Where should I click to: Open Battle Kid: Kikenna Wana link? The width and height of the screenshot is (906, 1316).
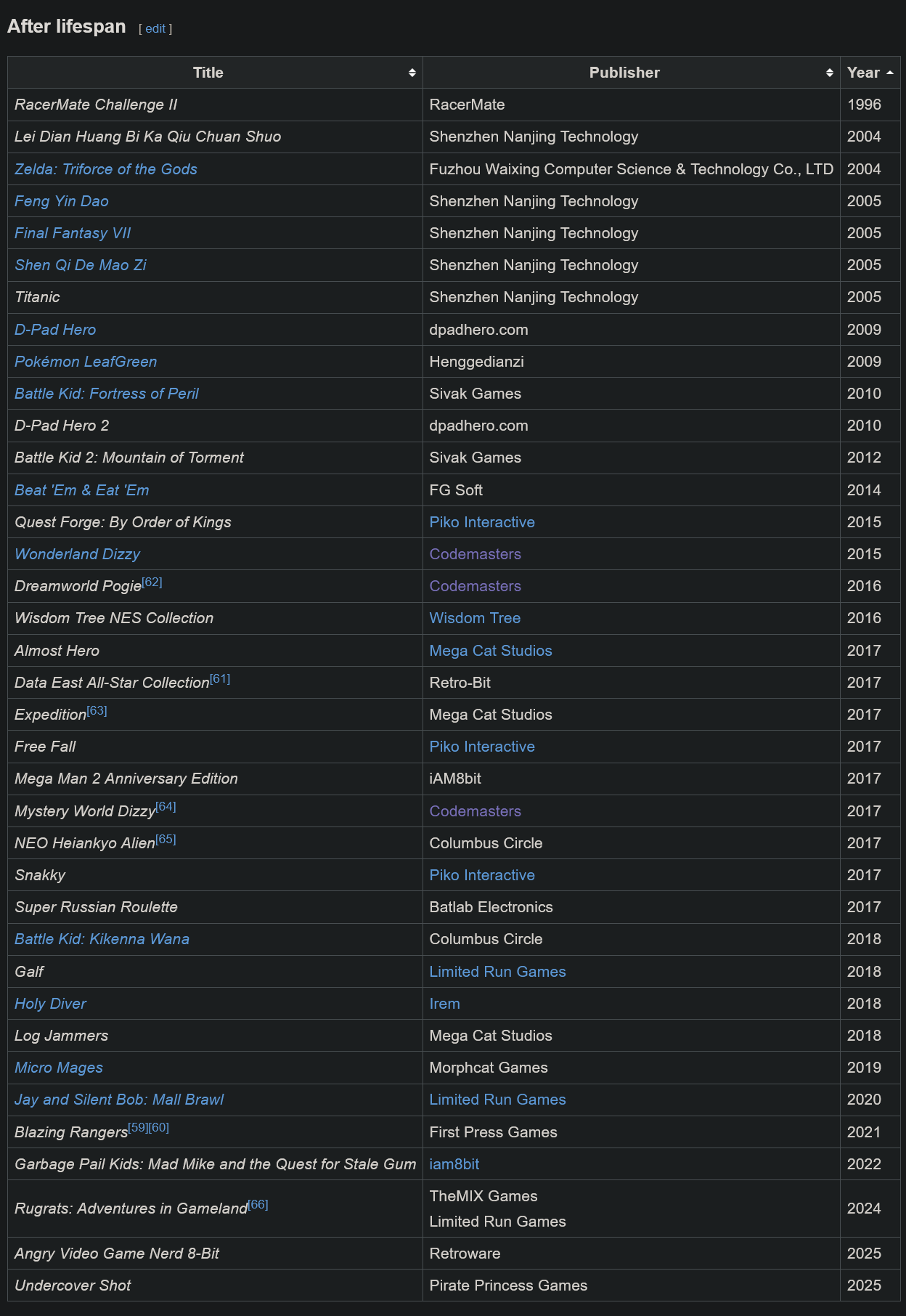(102, 939)
